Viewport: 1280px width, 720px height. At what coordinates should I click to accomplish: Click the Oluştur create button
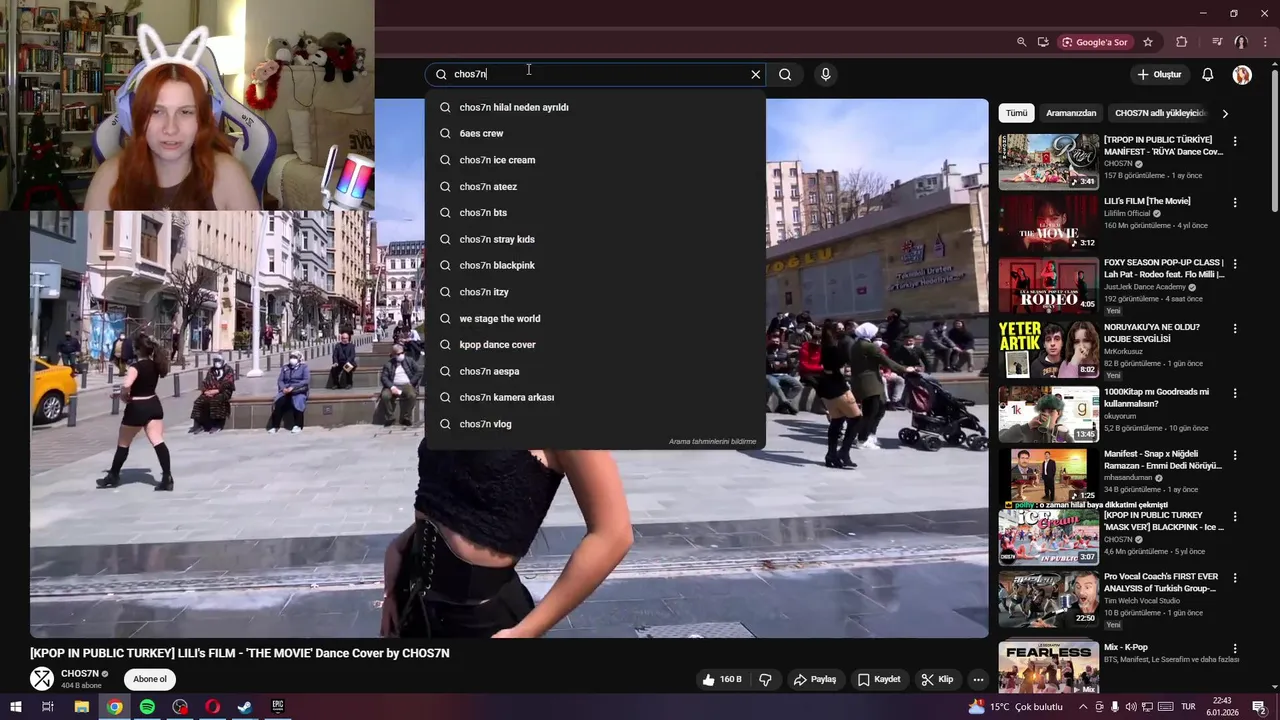tap(1159, 75)
